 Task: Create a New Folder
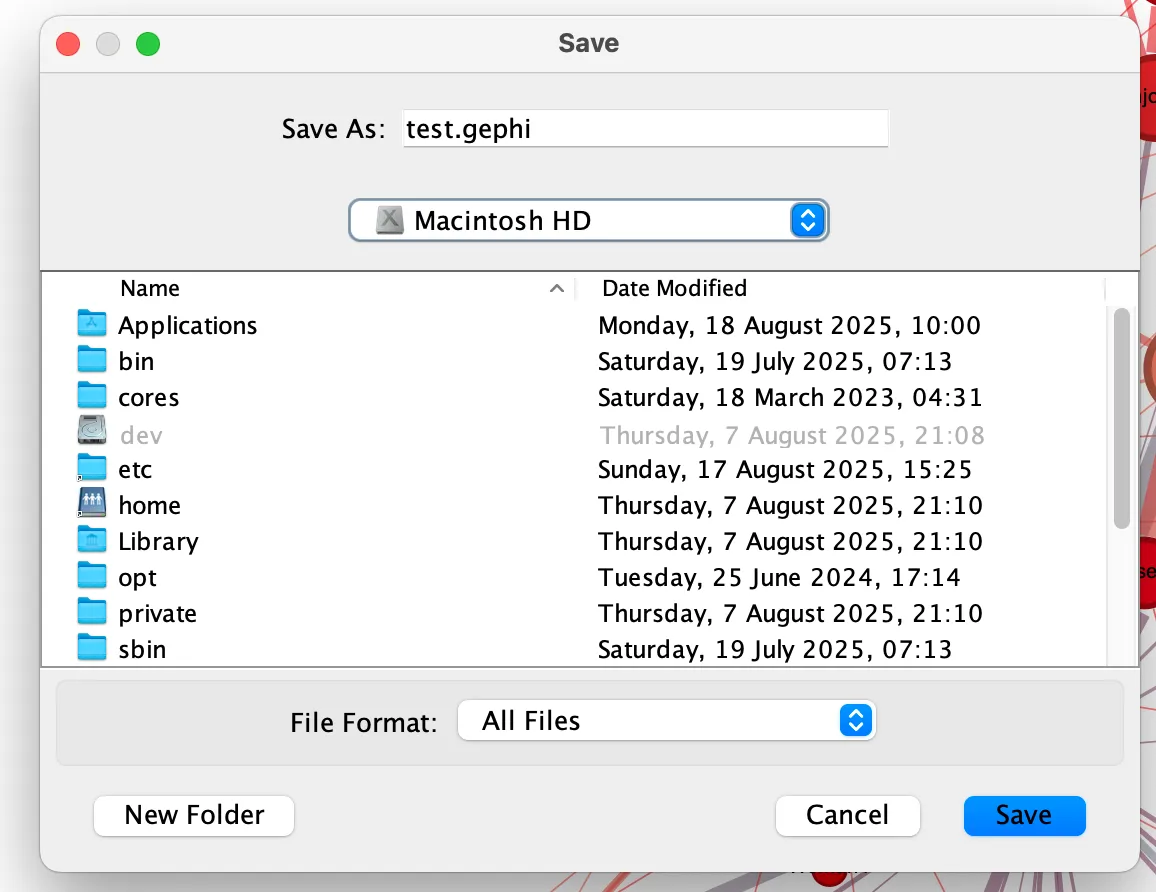194,815
